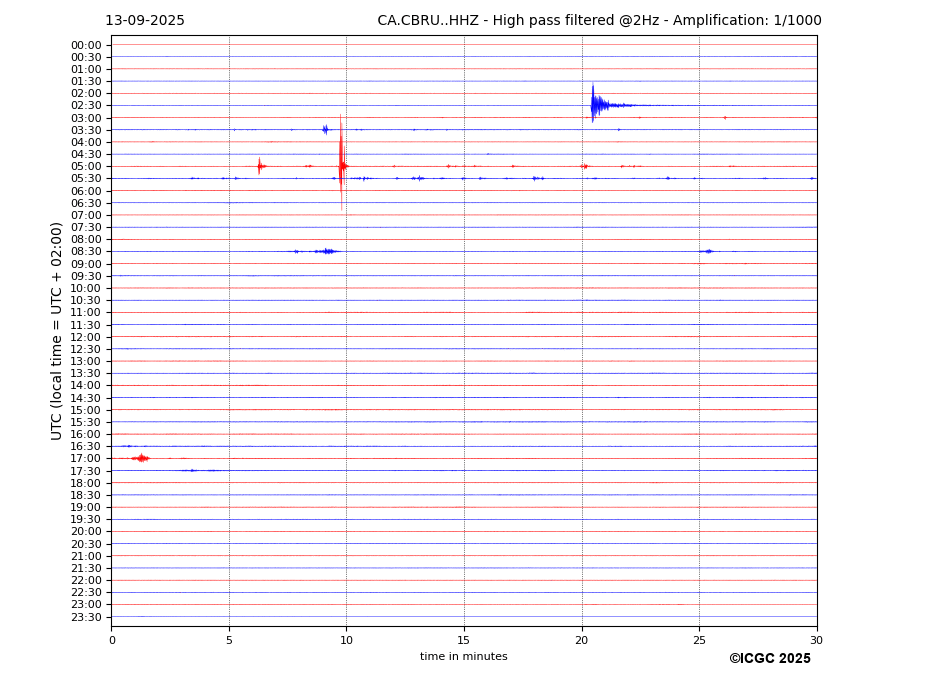Select the CA.CBRU..HHZ filter title text

coord(599,21)
